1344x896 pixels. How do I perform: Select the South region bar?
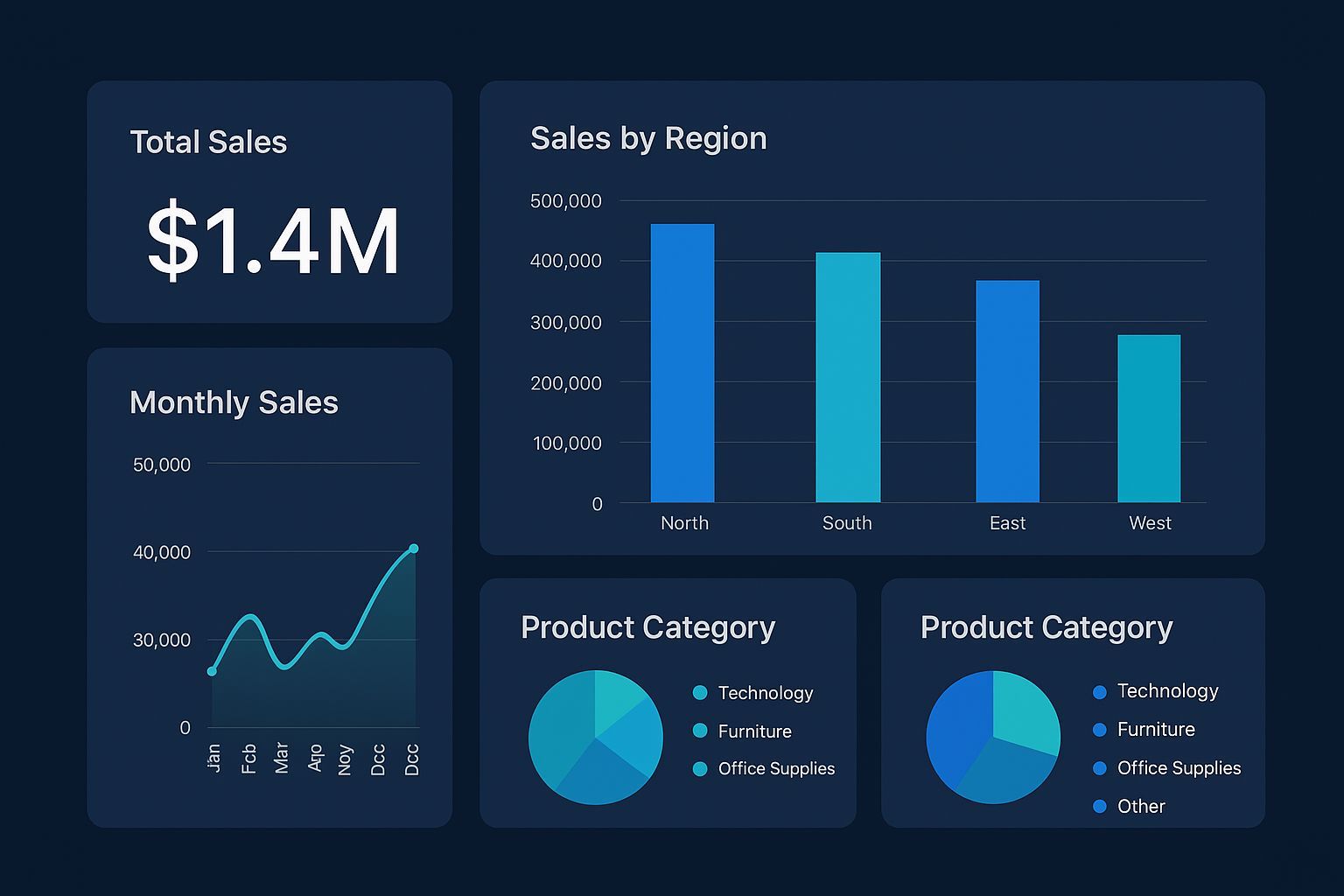tap(848, 377)
